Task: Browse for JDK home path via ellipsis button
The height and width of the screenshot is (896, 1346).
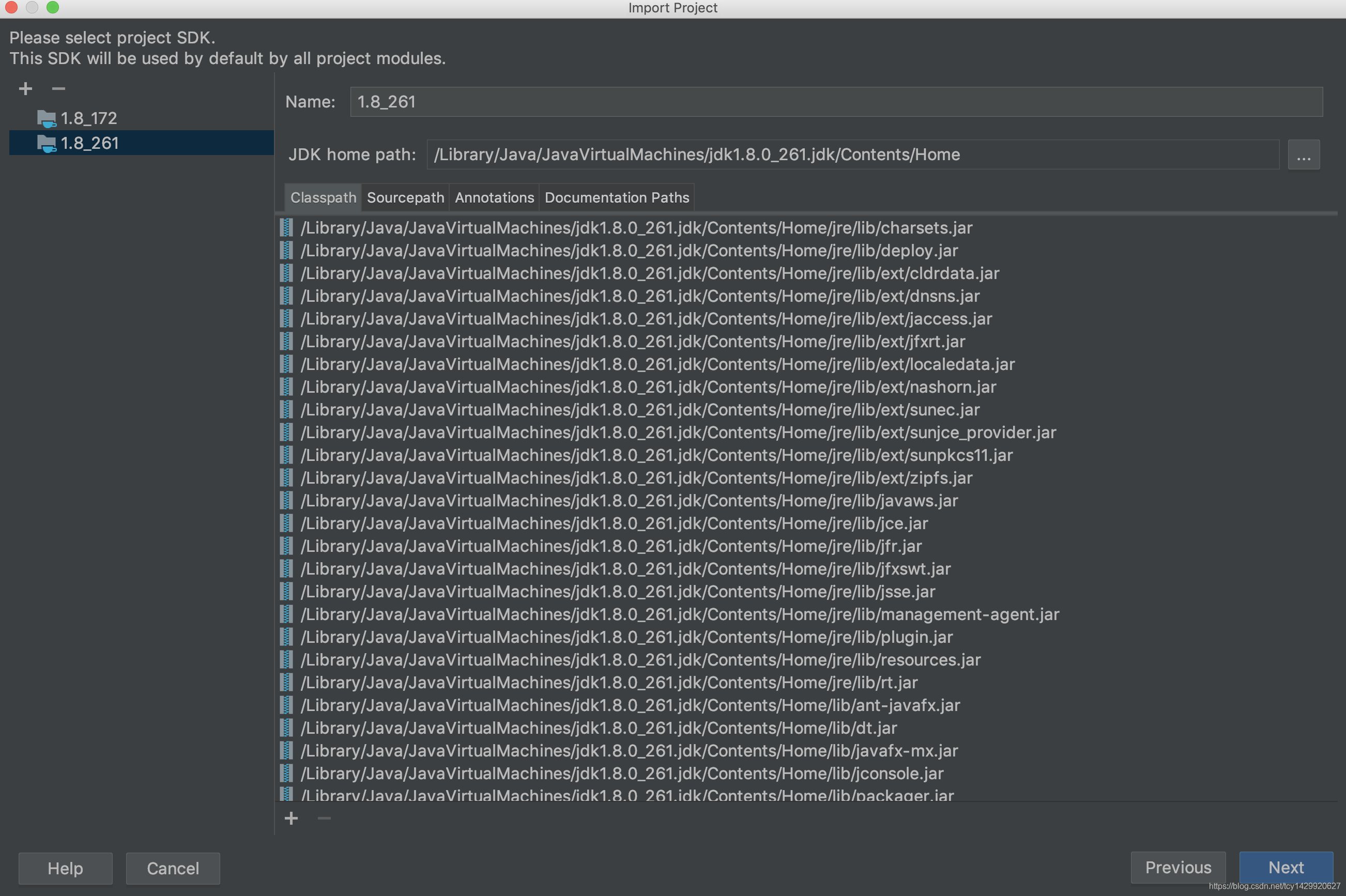Action: [1303, 155]
